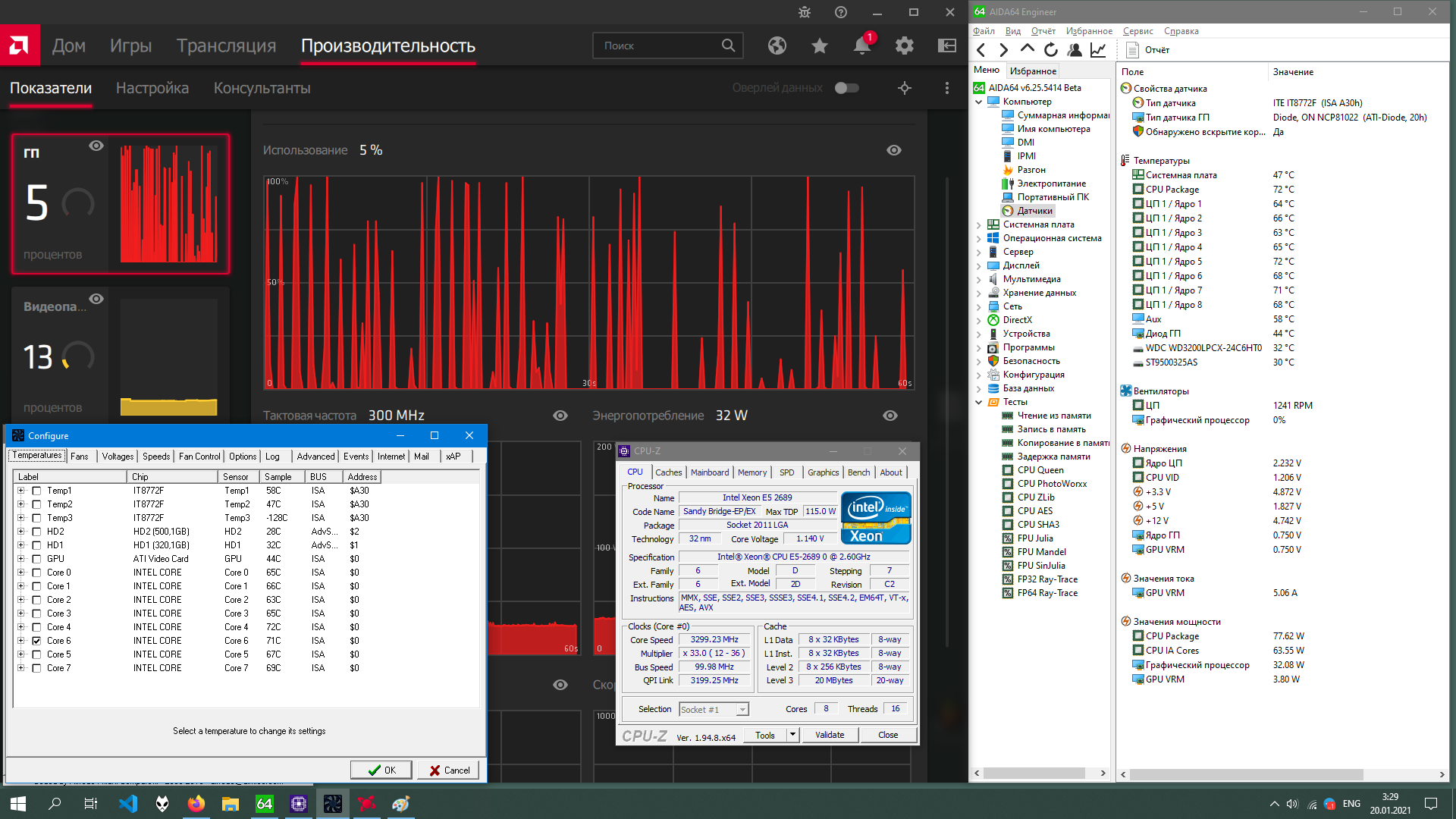Click AIDA64 back navigation arrow

click(x=981, y=50)
